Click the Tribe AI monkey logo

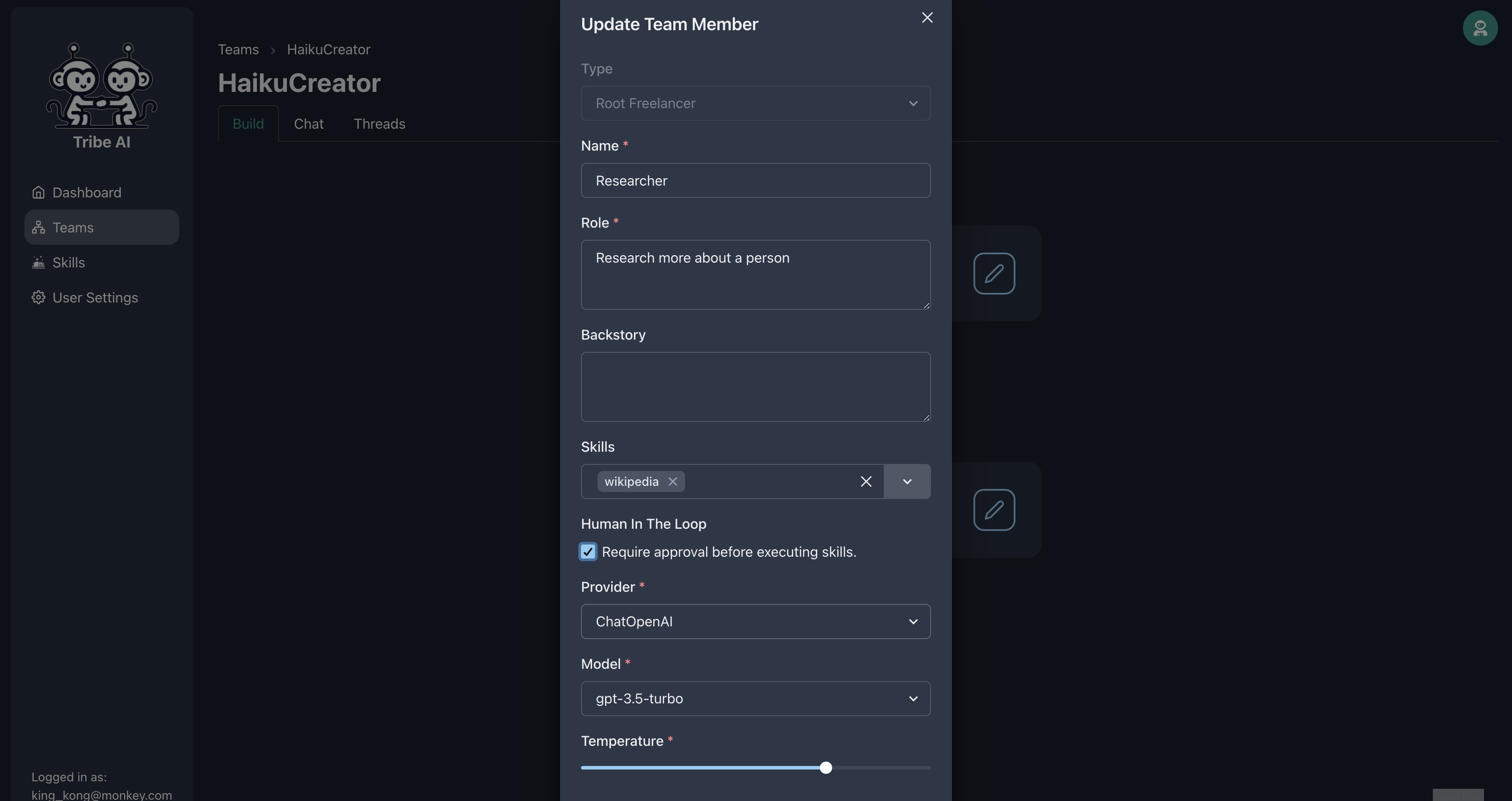[x=101, y=85]
